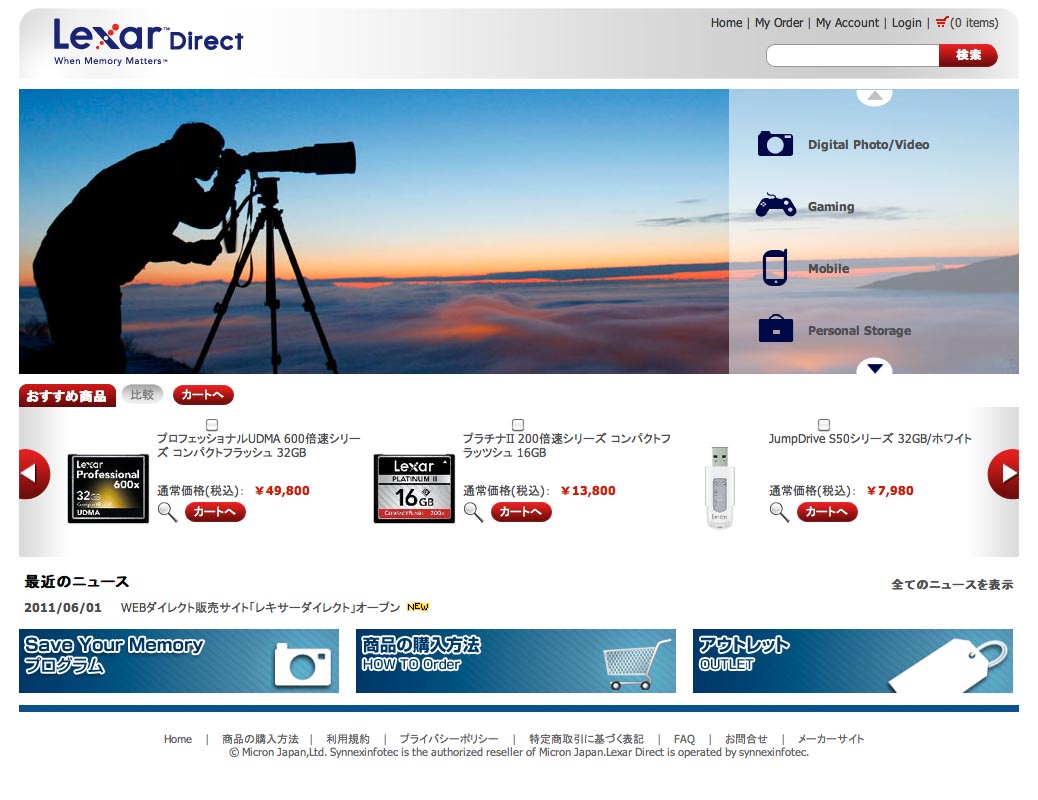Click into the search input field
Viewport: 1038px width, 800px height.
[x=853, y=56]
